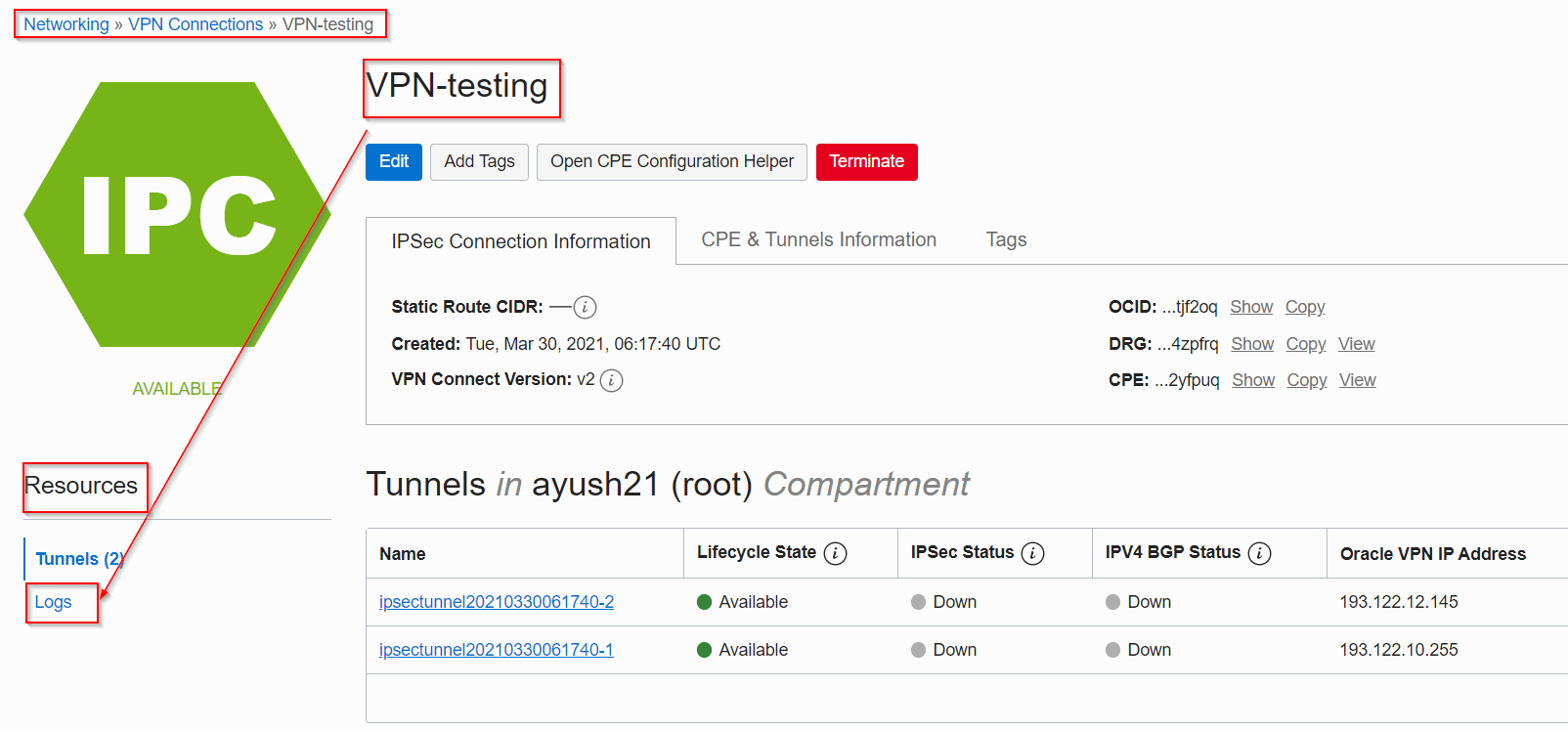Open tunnel ipsectunnel20210330061740-1
1568x731 pixels.
[x=497, y=650]
